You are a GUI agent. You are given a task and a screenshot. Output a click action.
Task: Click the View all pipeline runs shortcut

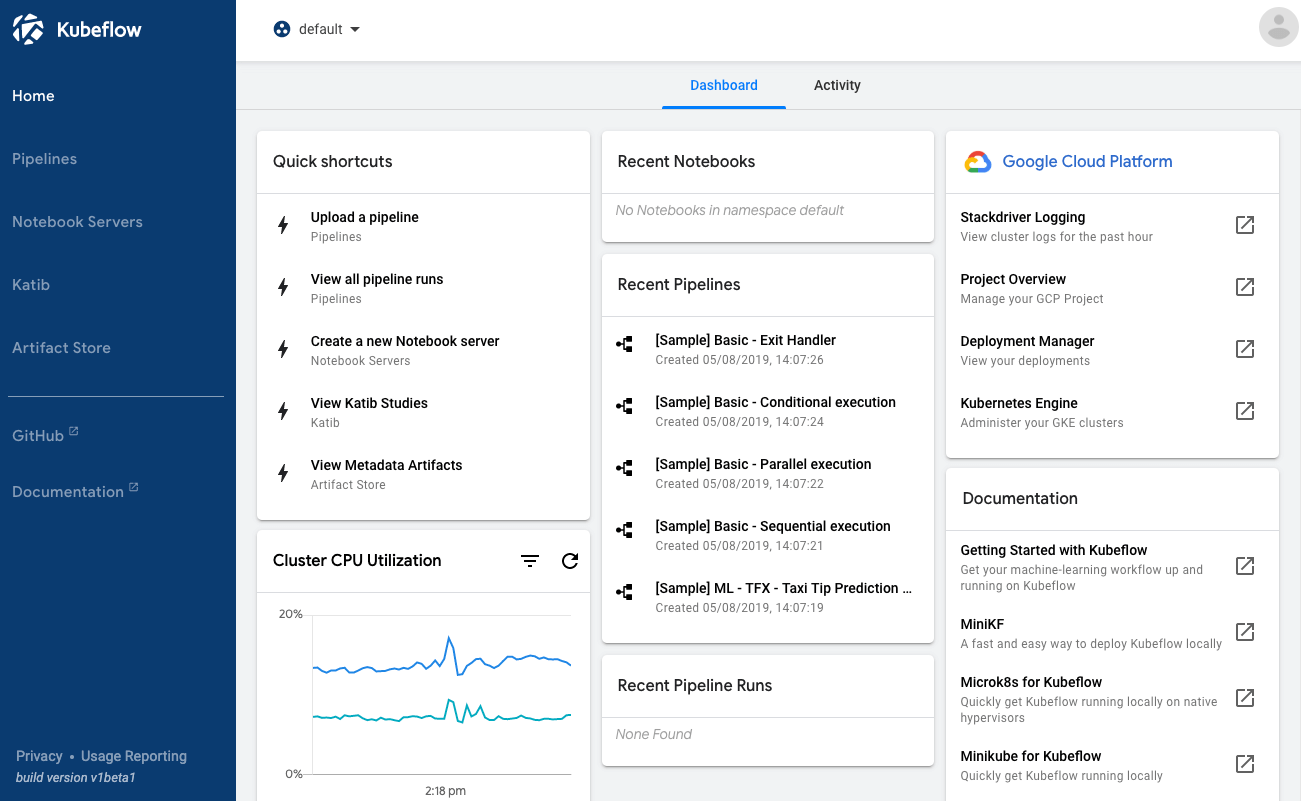coord(423,288)
